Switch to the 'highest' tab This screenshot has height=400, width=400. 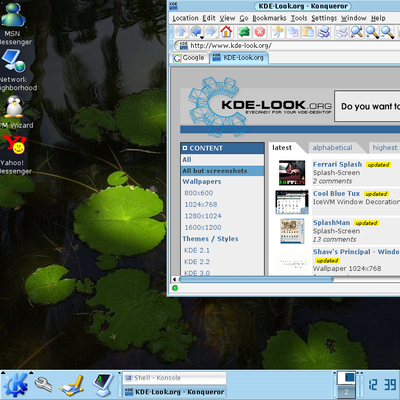(x=385, y=148)
